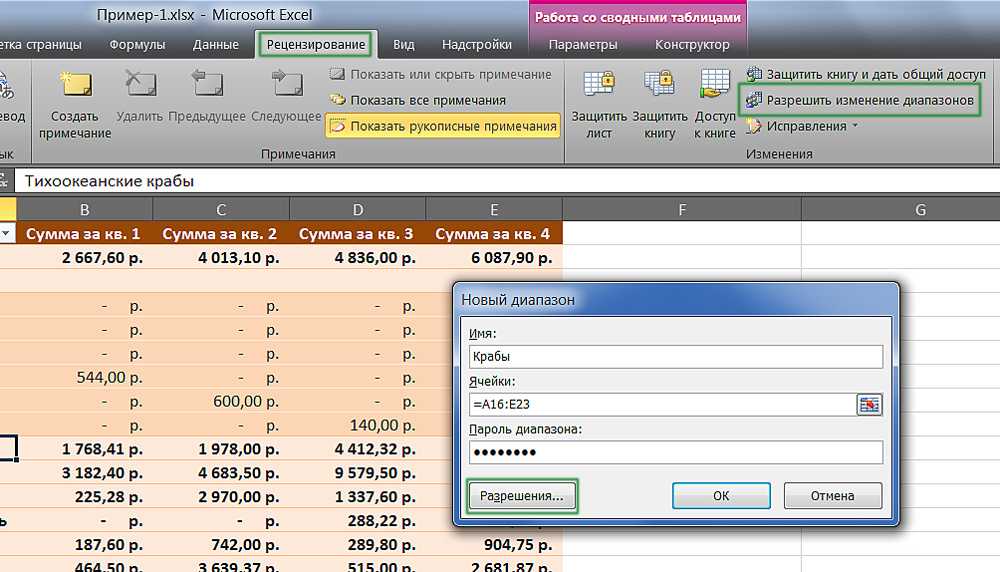Toggle Показать рукописные примечания

[442, 126]
